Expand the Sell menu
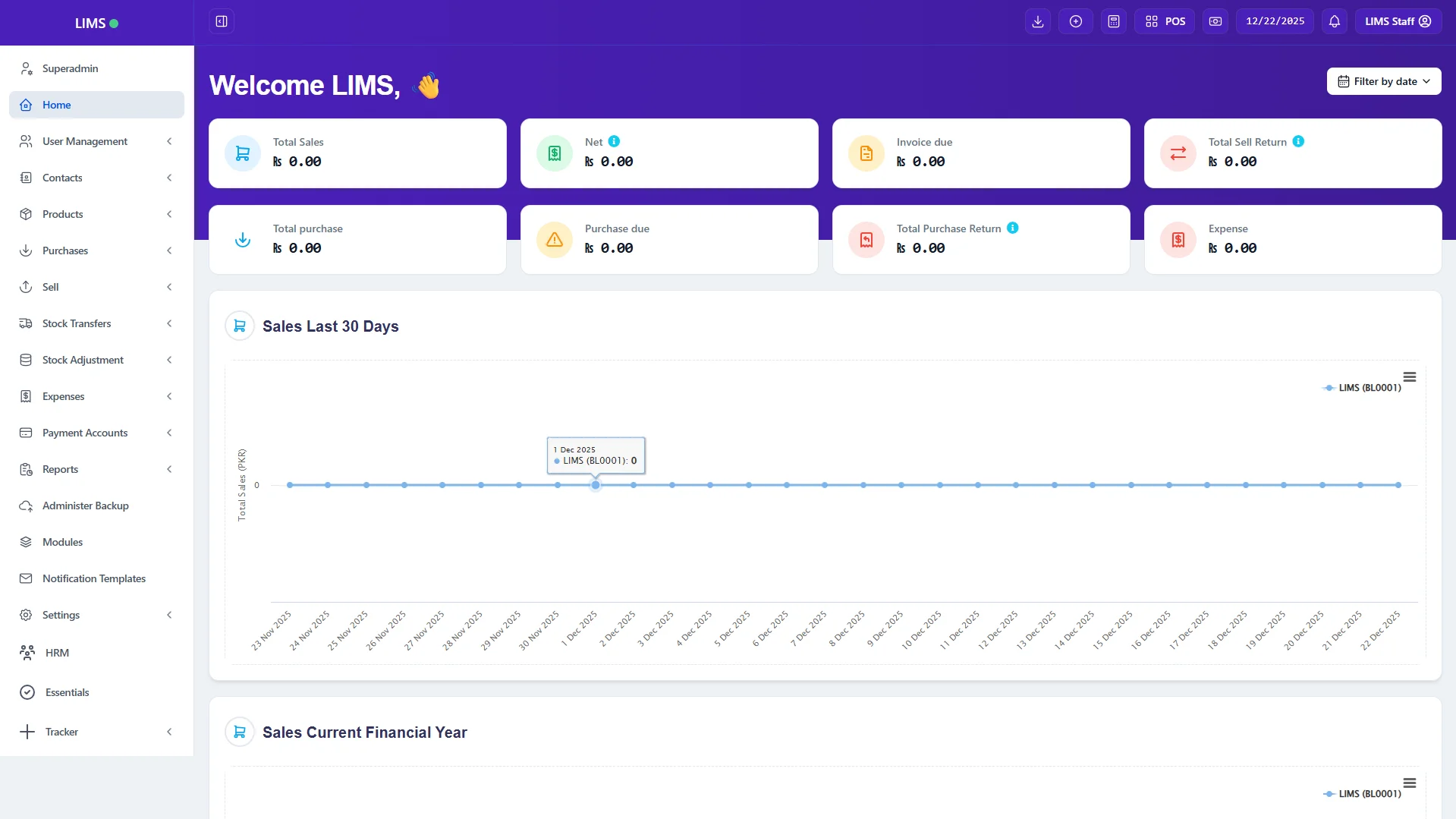 pos(97,287)
